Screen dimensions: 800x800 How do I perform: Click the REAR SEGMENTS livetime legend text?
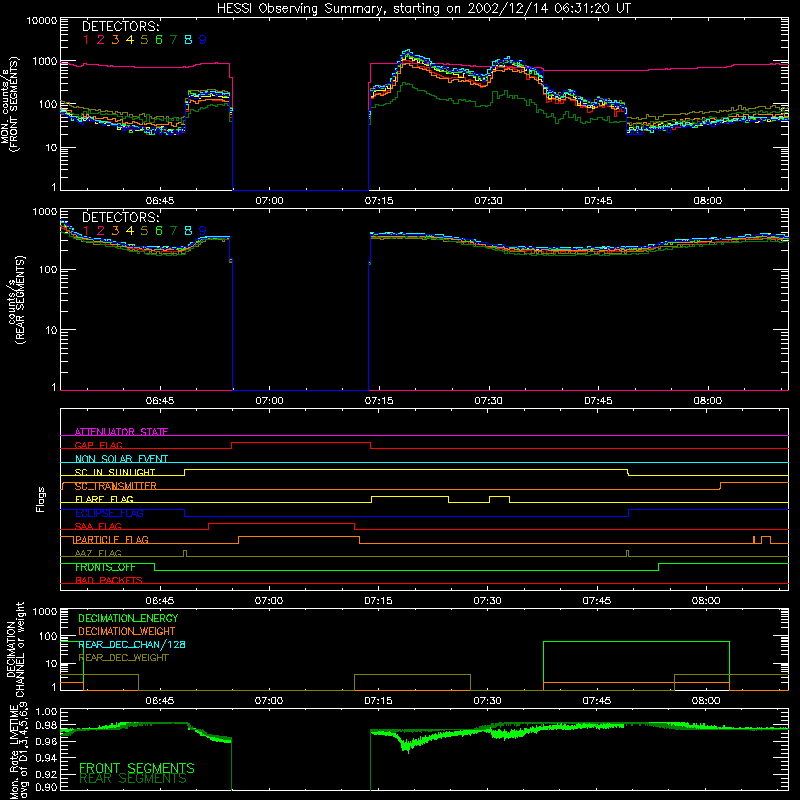point(133,779)
